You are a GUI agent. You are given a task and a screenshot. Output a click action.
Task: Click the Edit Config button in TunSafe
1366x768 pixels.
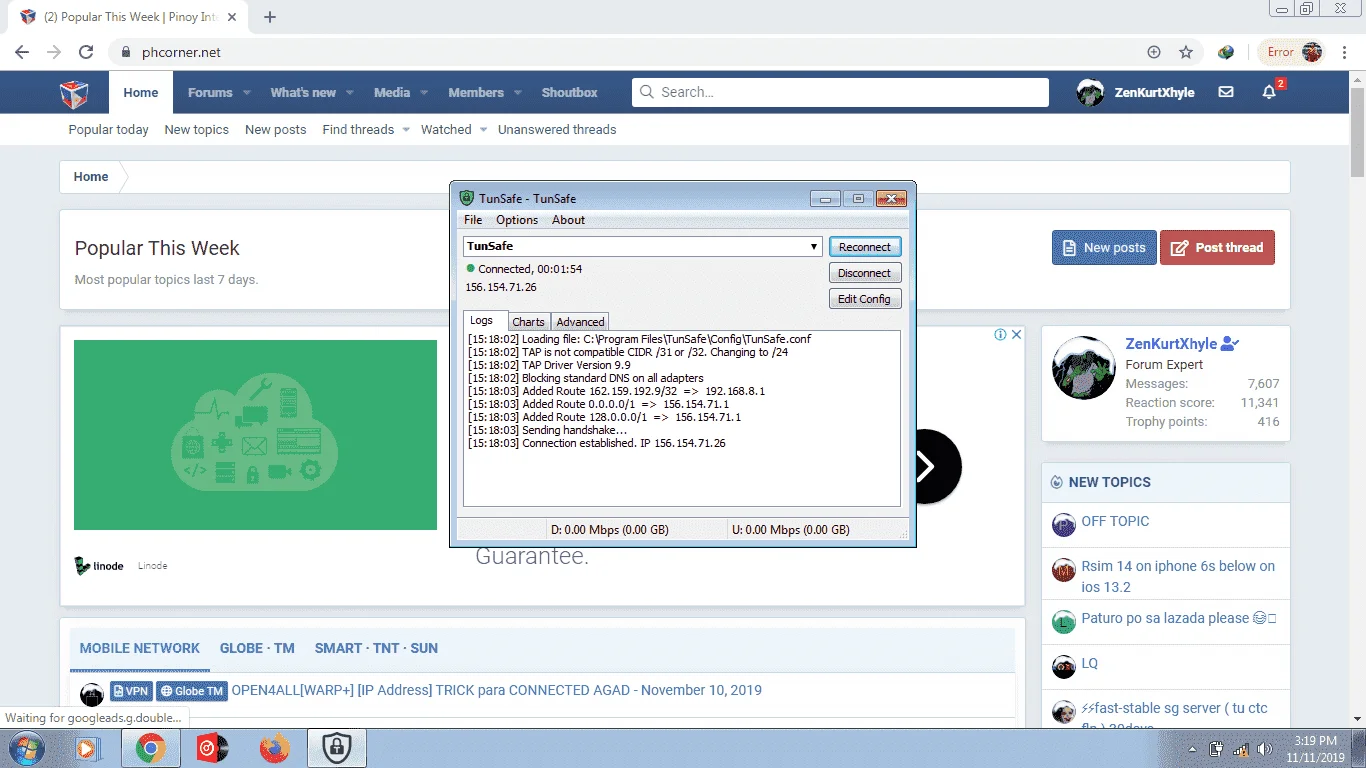pyautogui.click(x=865, y=299)
